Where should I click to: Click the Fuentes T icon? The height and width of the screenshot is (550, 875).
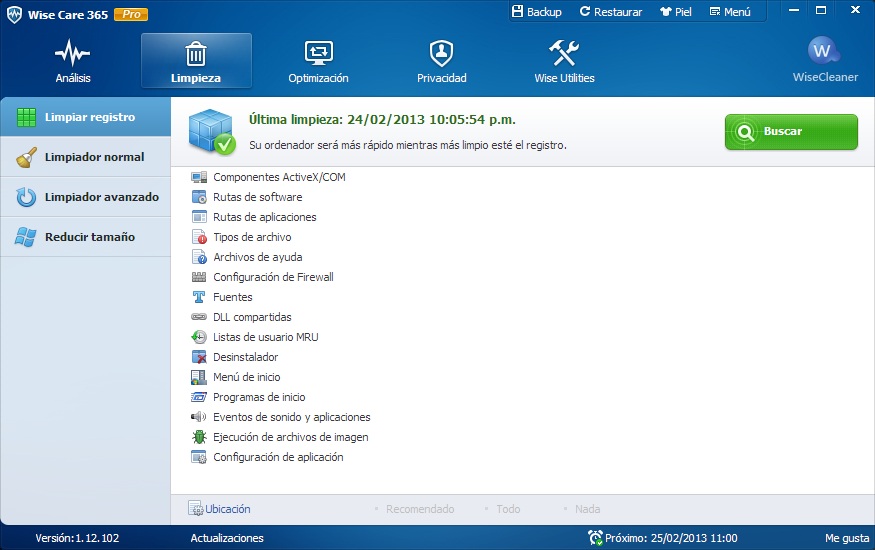click(199, 297)
